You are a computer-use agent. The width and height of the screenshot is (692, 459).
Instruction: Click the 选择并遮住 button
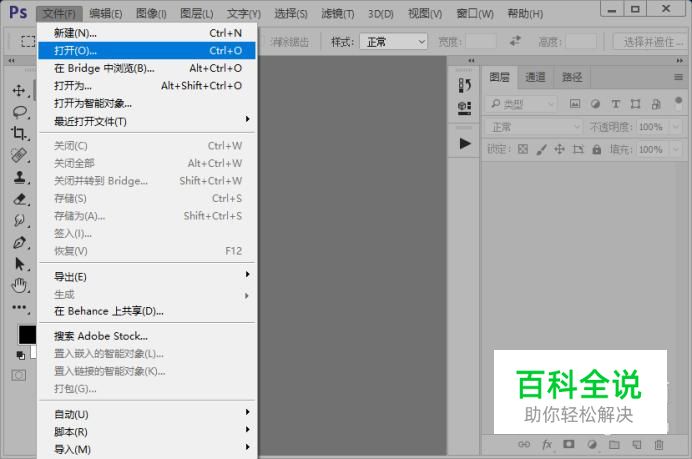[x=652, y=42]
